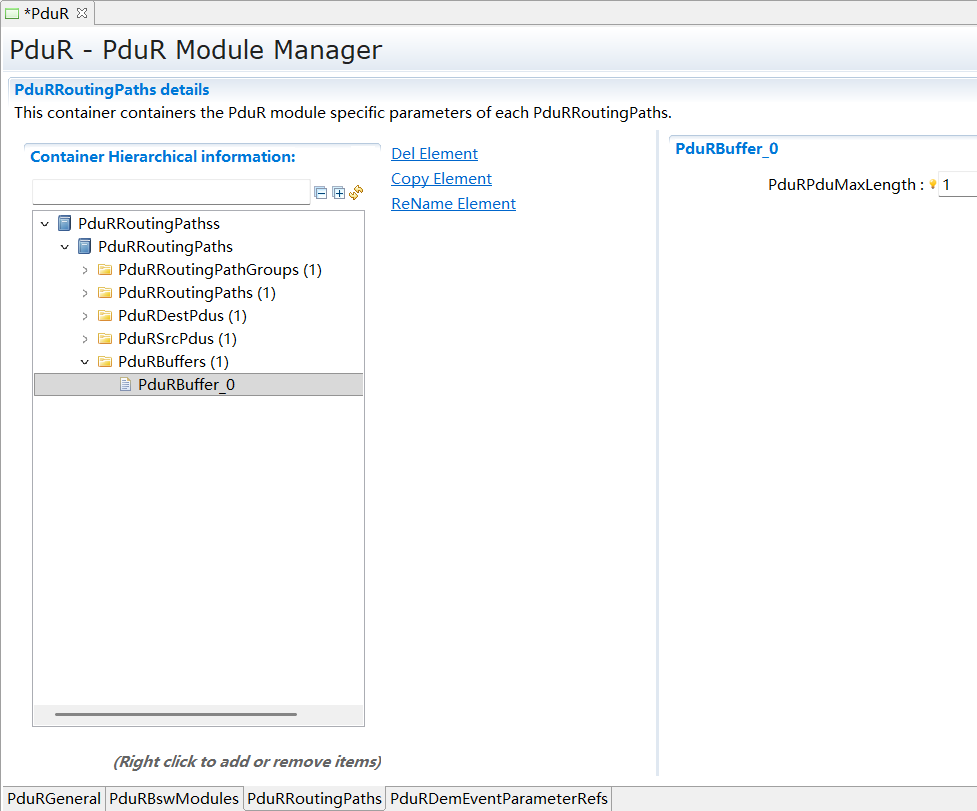Open the PduRDemEventParameterRefs tab
Screen dimensions: 977x811
(x=497, y=798)
